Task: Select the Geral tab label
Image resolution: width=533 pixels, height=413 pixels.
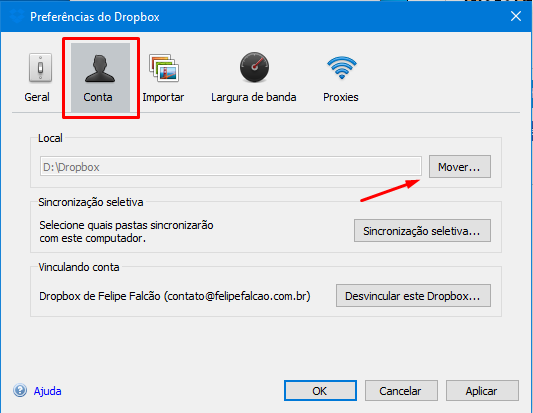Action: point(37,97)
